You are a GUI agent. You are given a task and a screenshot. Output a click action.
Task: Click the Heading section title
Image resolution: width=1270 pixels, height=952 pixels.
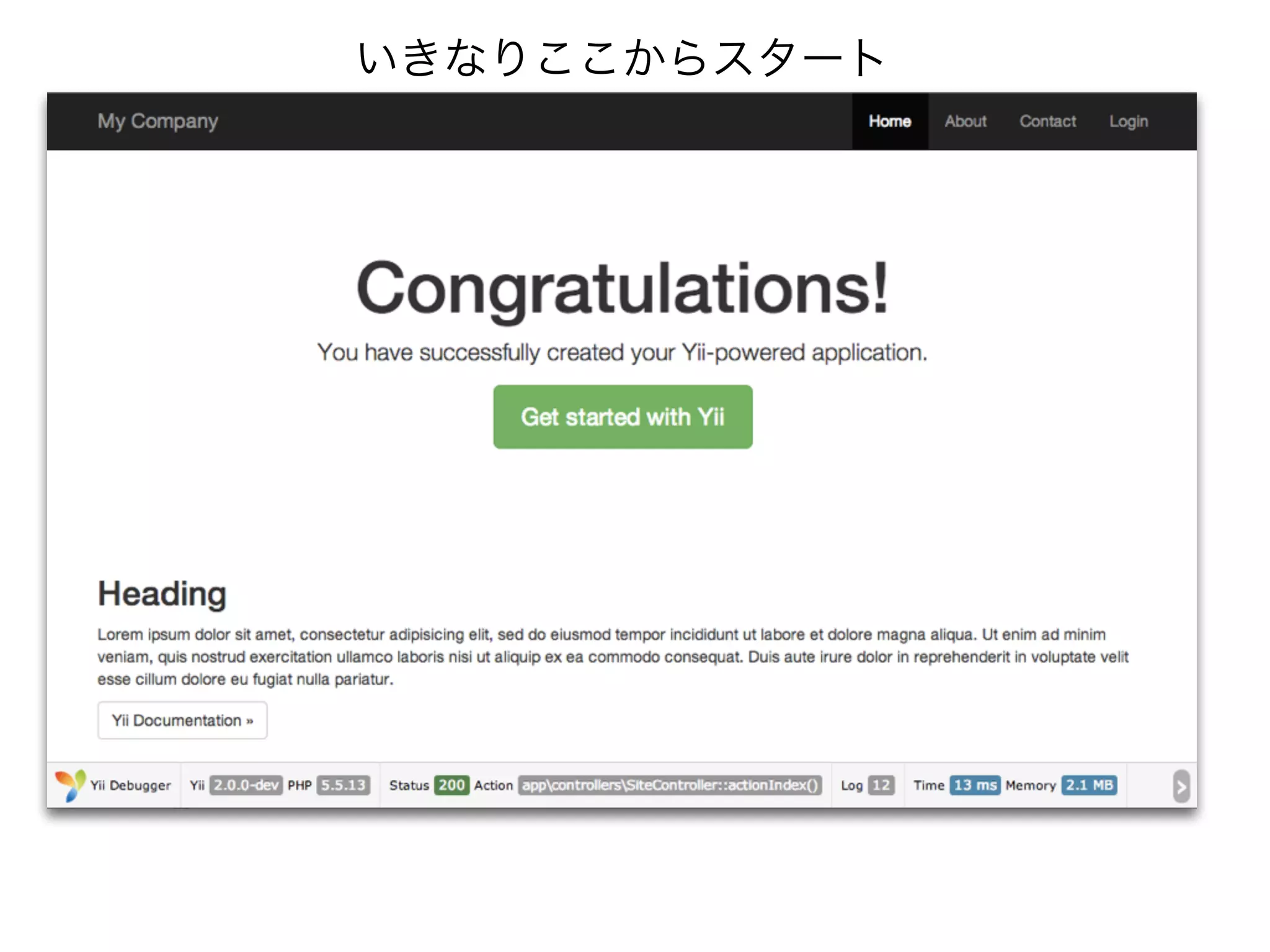click(x=162, y=594)
